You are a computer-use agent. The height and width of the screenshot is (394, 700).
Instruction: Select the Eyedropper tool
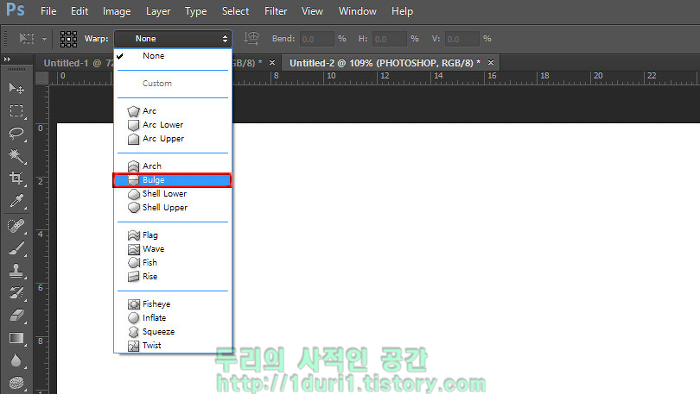point(16,201)
